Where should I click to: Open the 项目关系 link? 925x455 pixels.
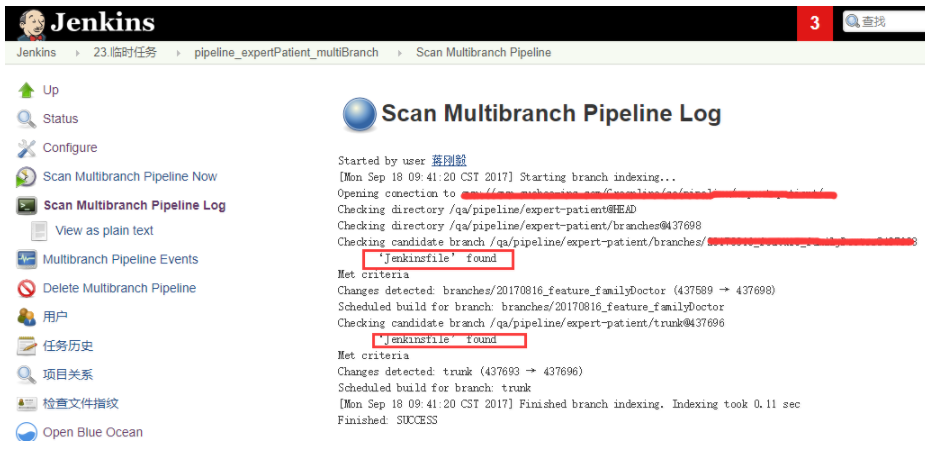(68, 375)
